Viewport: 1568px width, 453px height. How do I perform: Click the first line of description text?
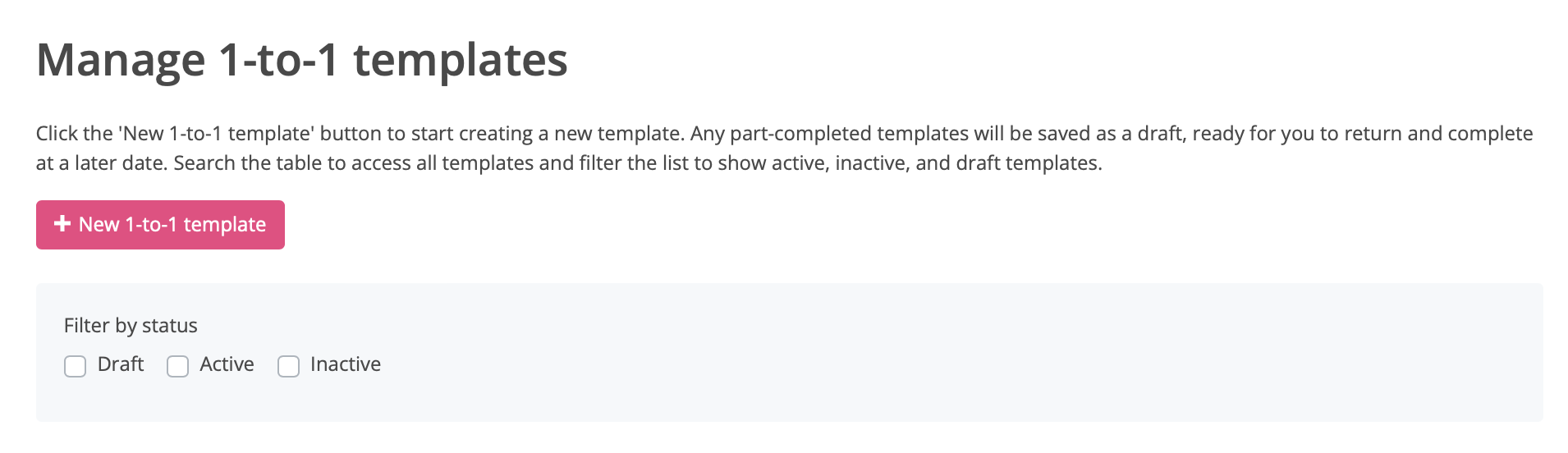coord(784,134)
